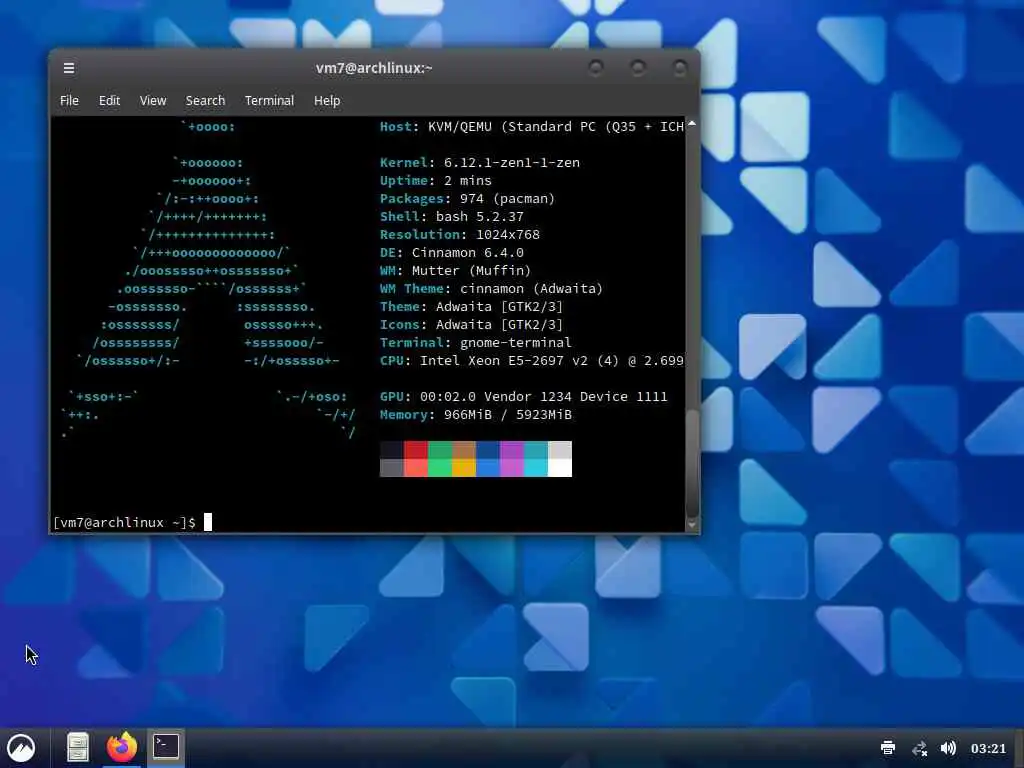
Task: Open the Search menu
Action: point(205,101)
